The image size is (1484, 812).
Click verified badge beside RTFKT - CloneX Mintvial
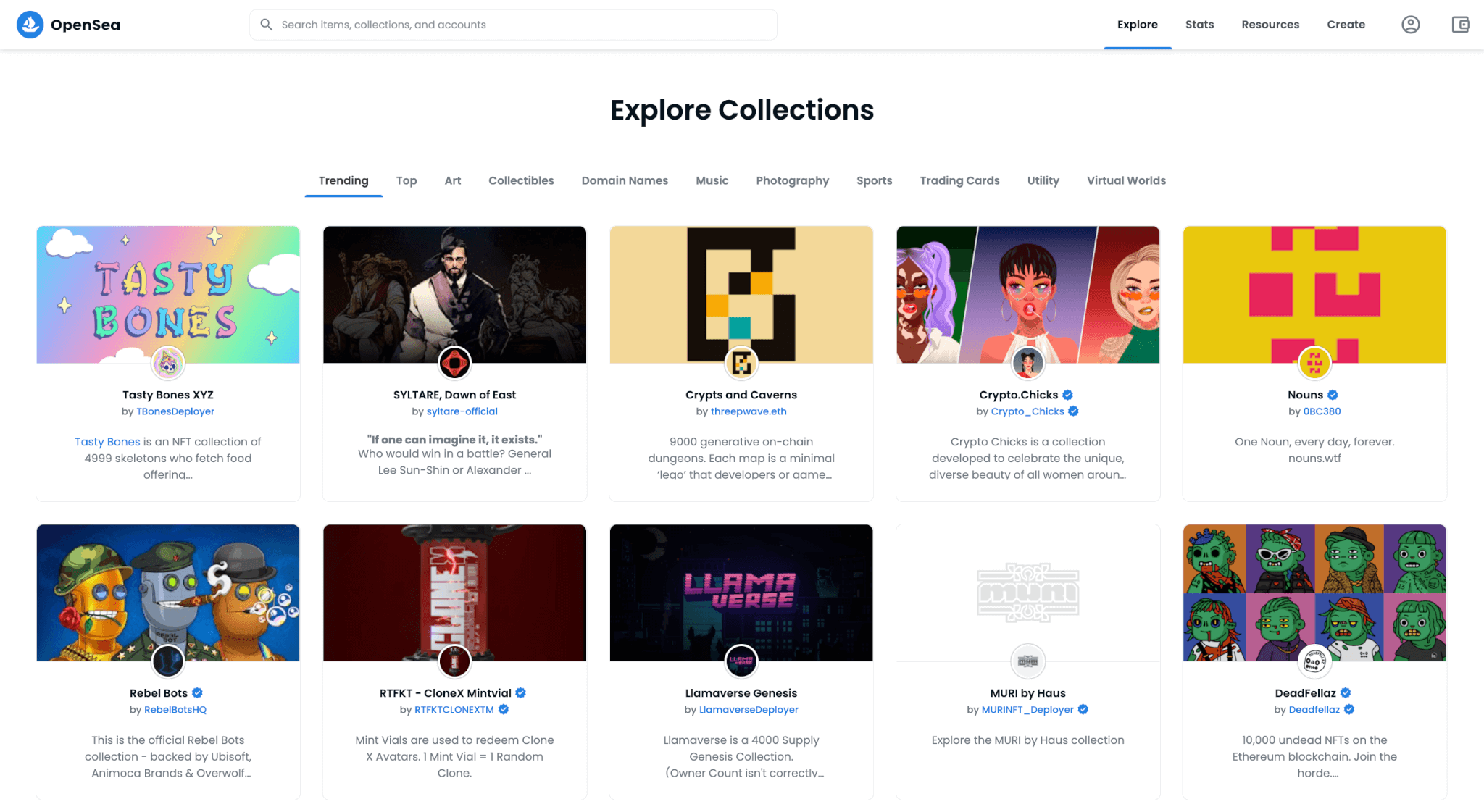point(520,693)
